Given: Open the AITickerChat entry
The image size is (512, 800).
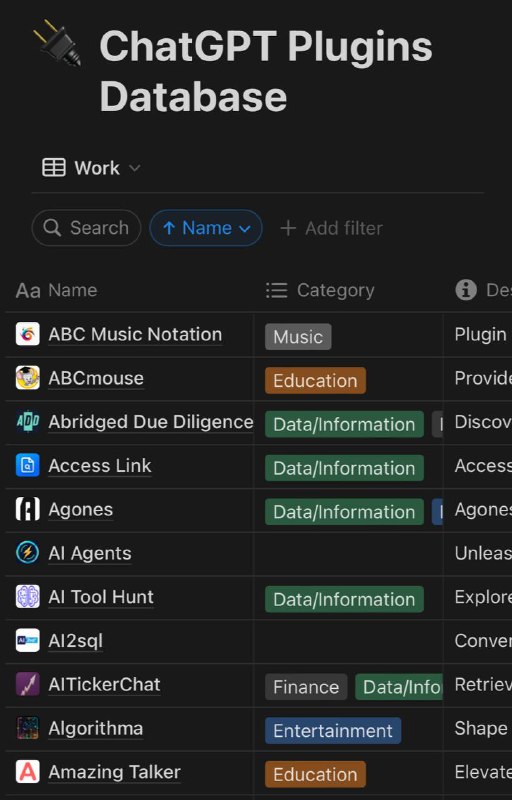Looking at the screenshot, I should pyautogui.click(x=105, y=685).
